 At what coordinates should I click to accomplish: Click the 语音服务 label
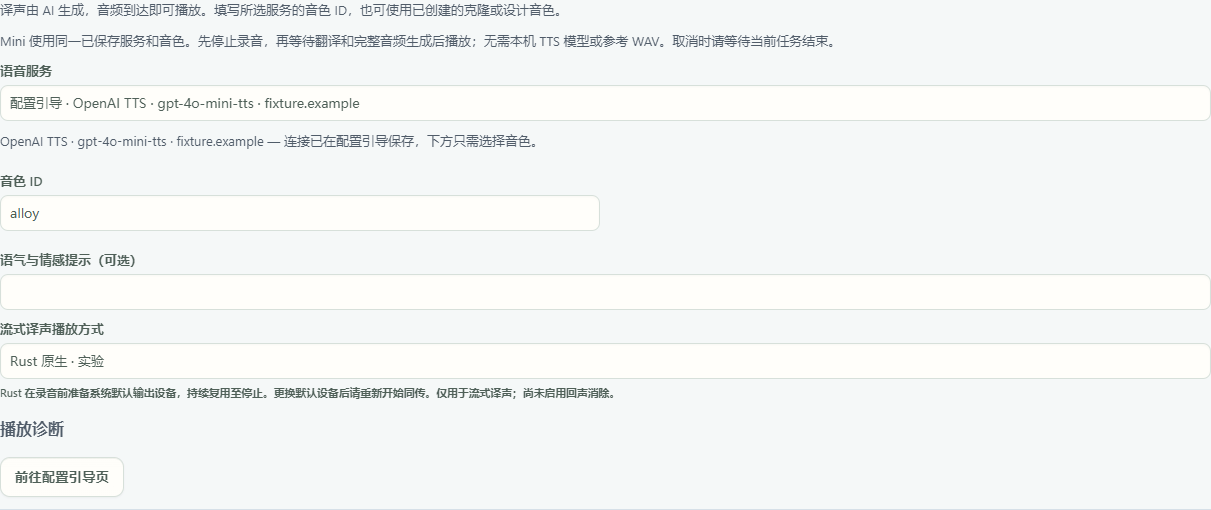[26, 72]
